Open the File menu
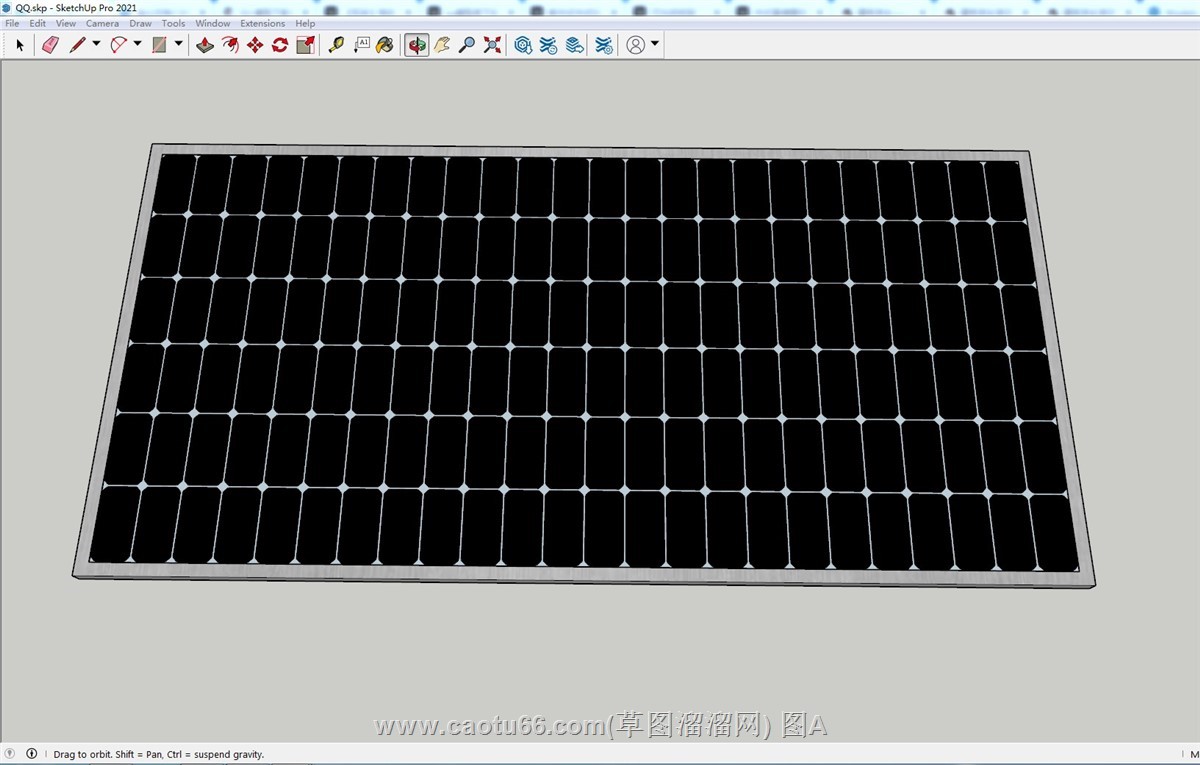 12,23
